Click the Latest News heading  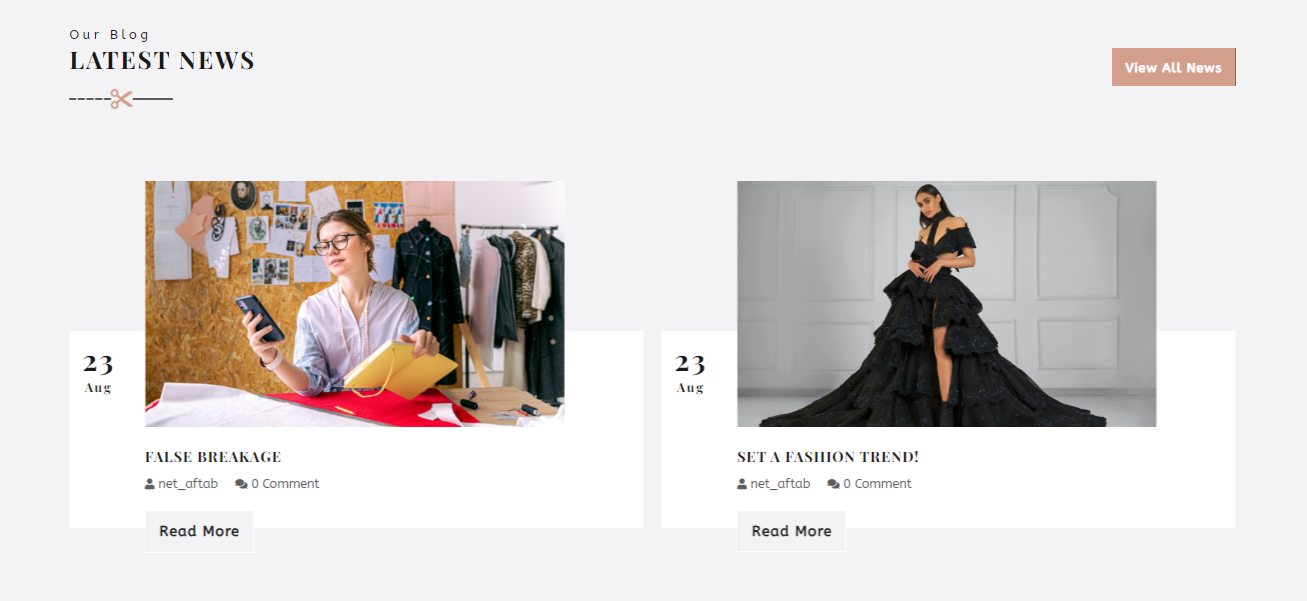[x=162, y=61]
